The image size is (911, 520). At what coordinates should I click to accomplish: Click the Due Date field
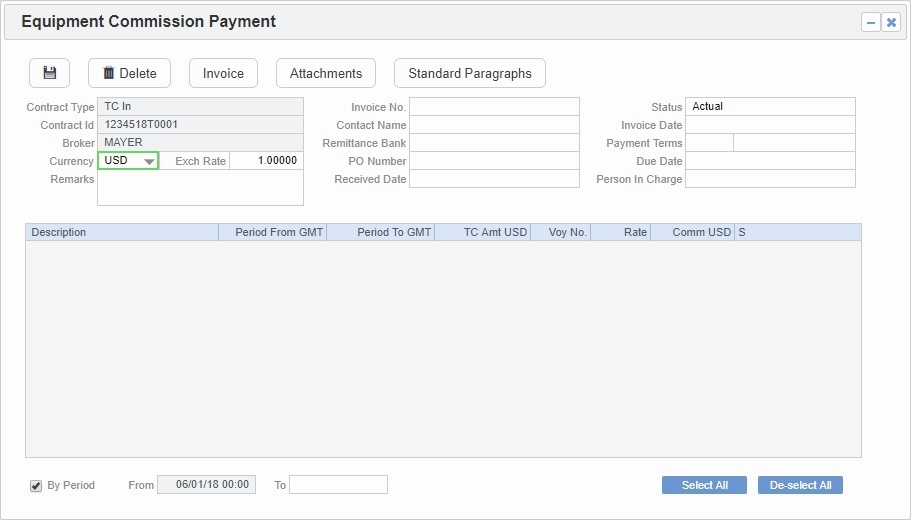770,161
